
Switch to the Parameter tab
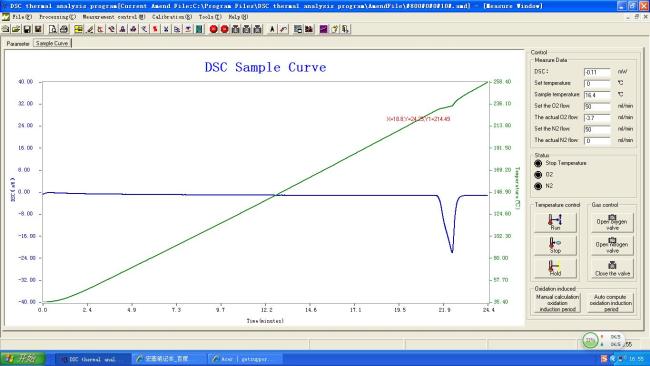(x=18, y=44)
